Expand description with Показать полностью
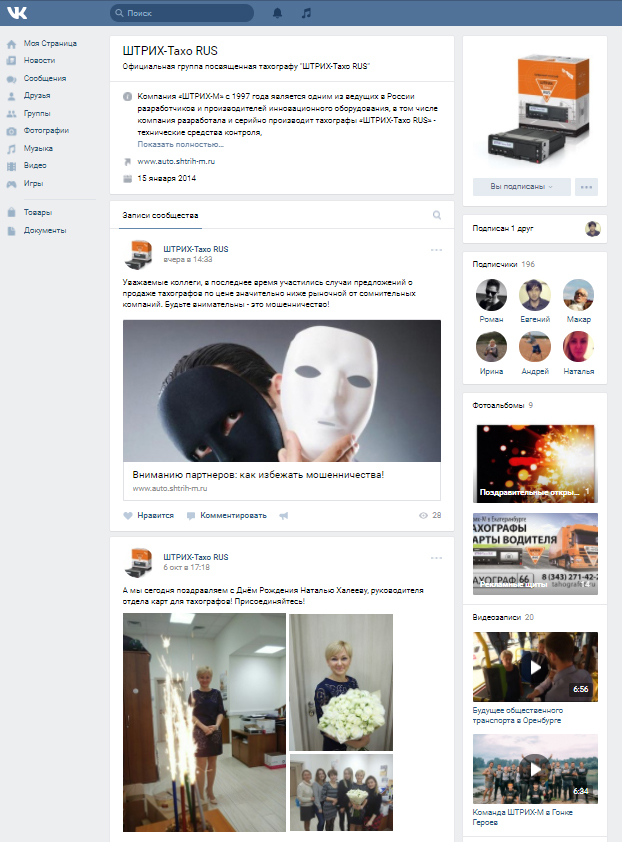622x842 pixels. tap(180, 144)
